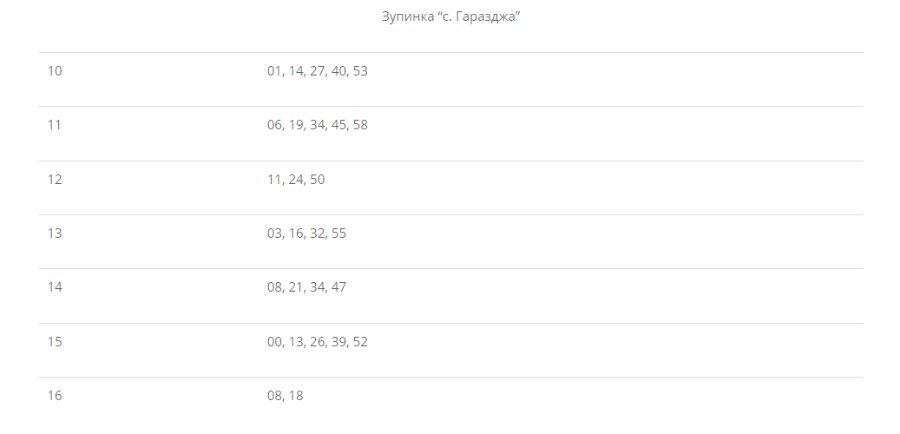Click the 50 minute value in hour 12 row
The image size is (900, 434).
317,179
